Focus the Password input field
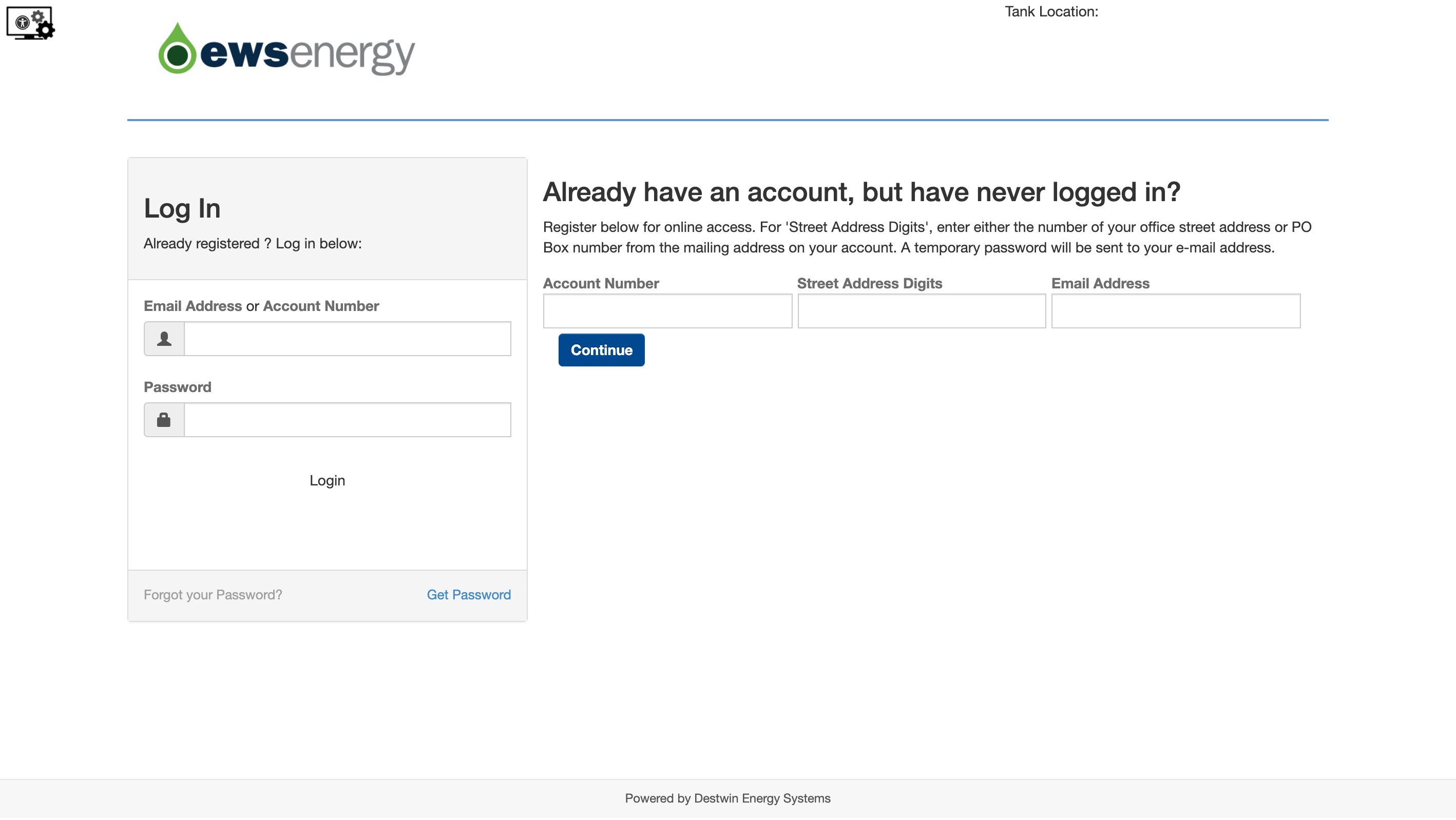This screenshot has height=820, width=1456. tap(347, 420)
